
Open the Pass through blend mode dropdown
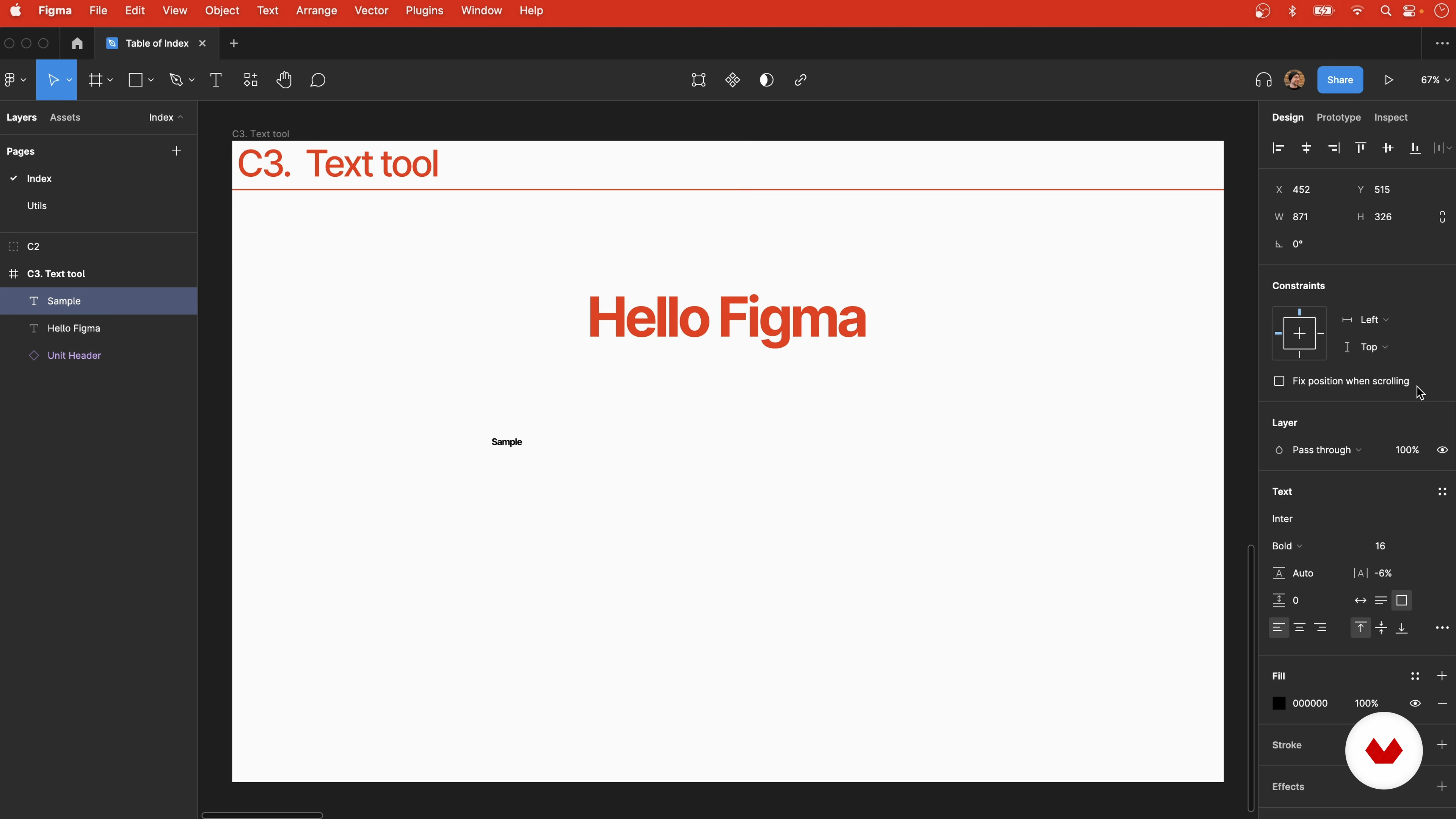pyautogui.click(x=1327, y=450)
